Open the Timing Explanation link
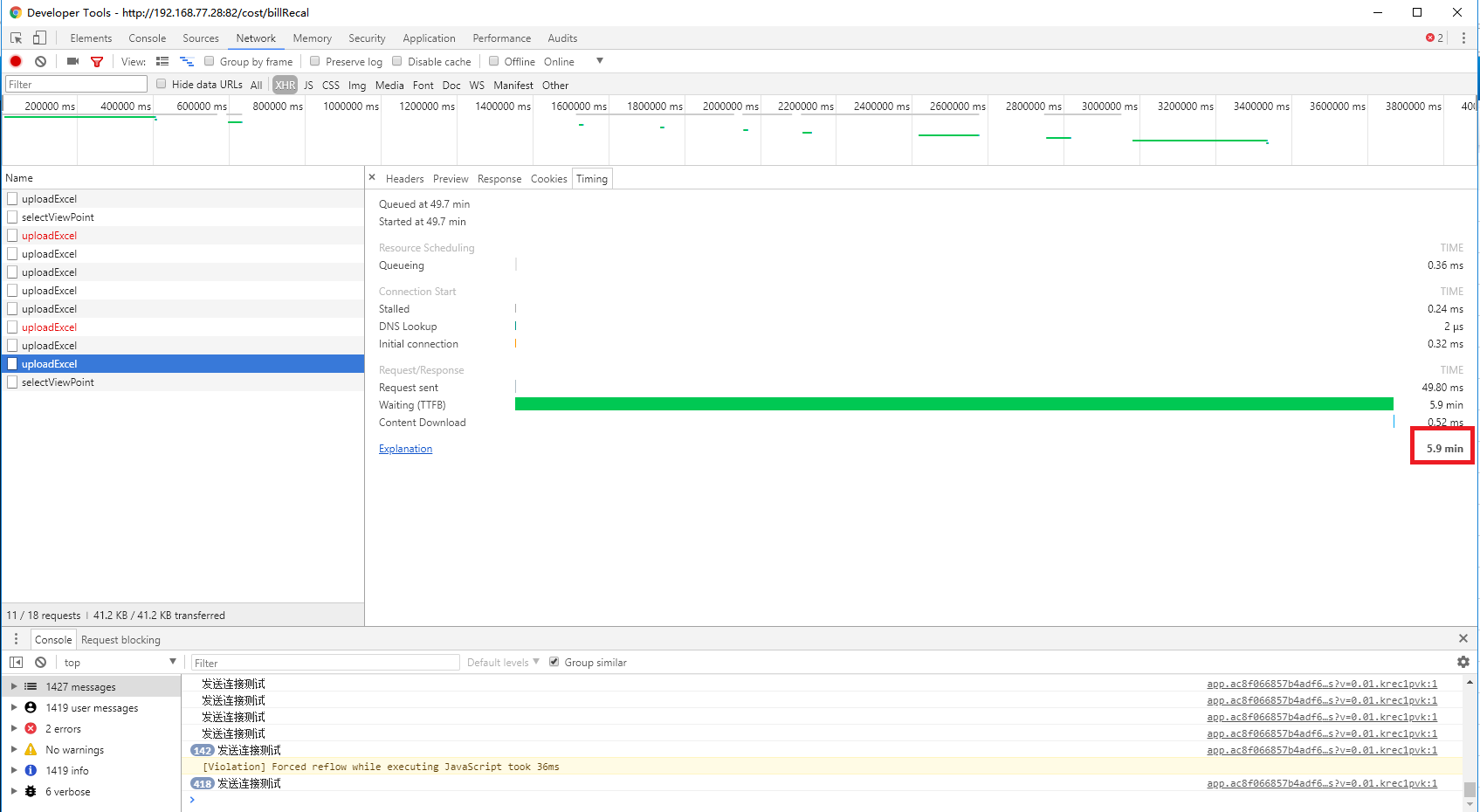The height and width of the screenshot is (812, 1480). [x=405, y=449]
